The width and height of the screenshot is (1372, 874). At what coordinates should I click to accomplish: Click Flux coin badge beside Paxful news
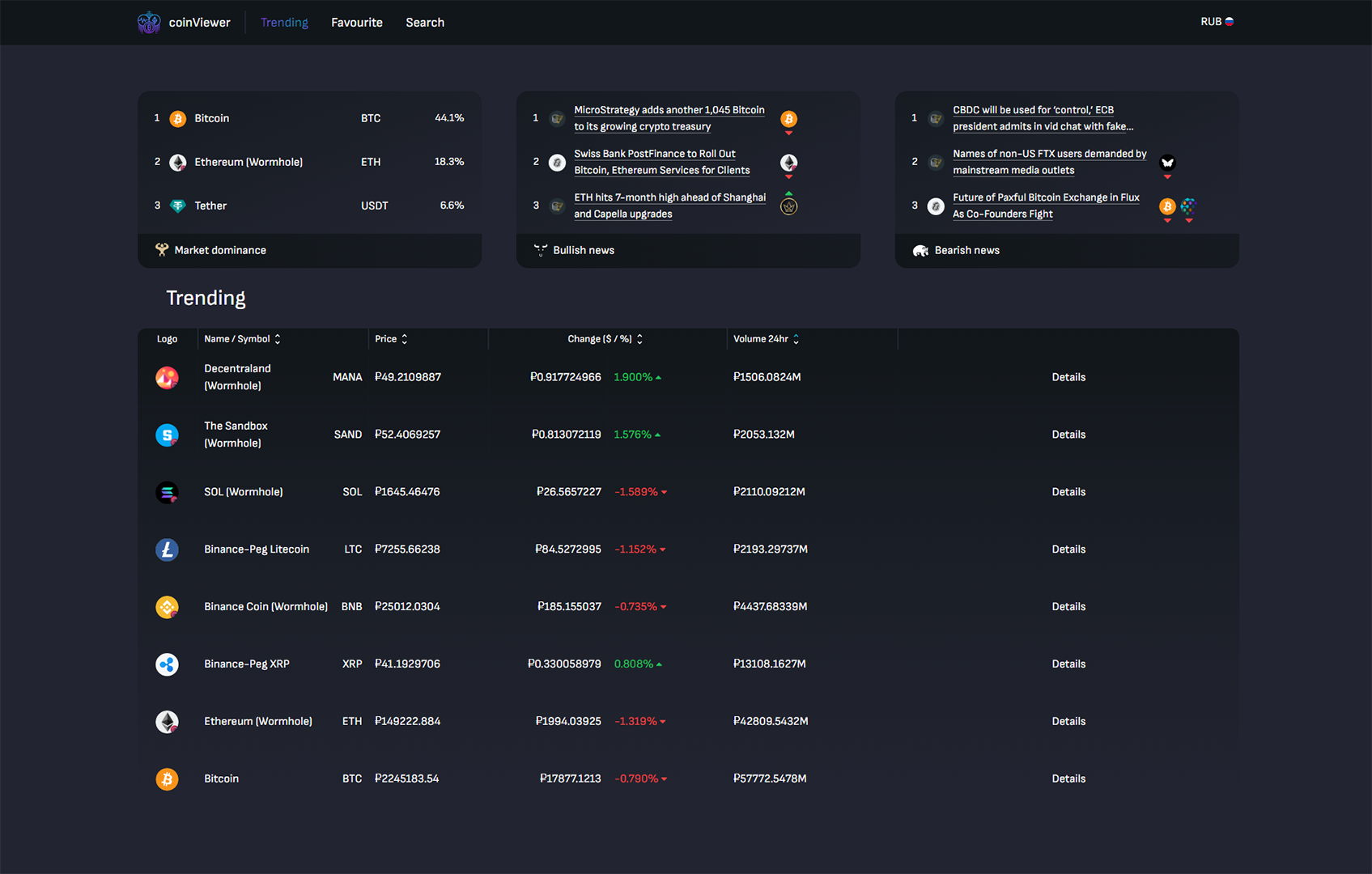click(x=1188, y=206)
